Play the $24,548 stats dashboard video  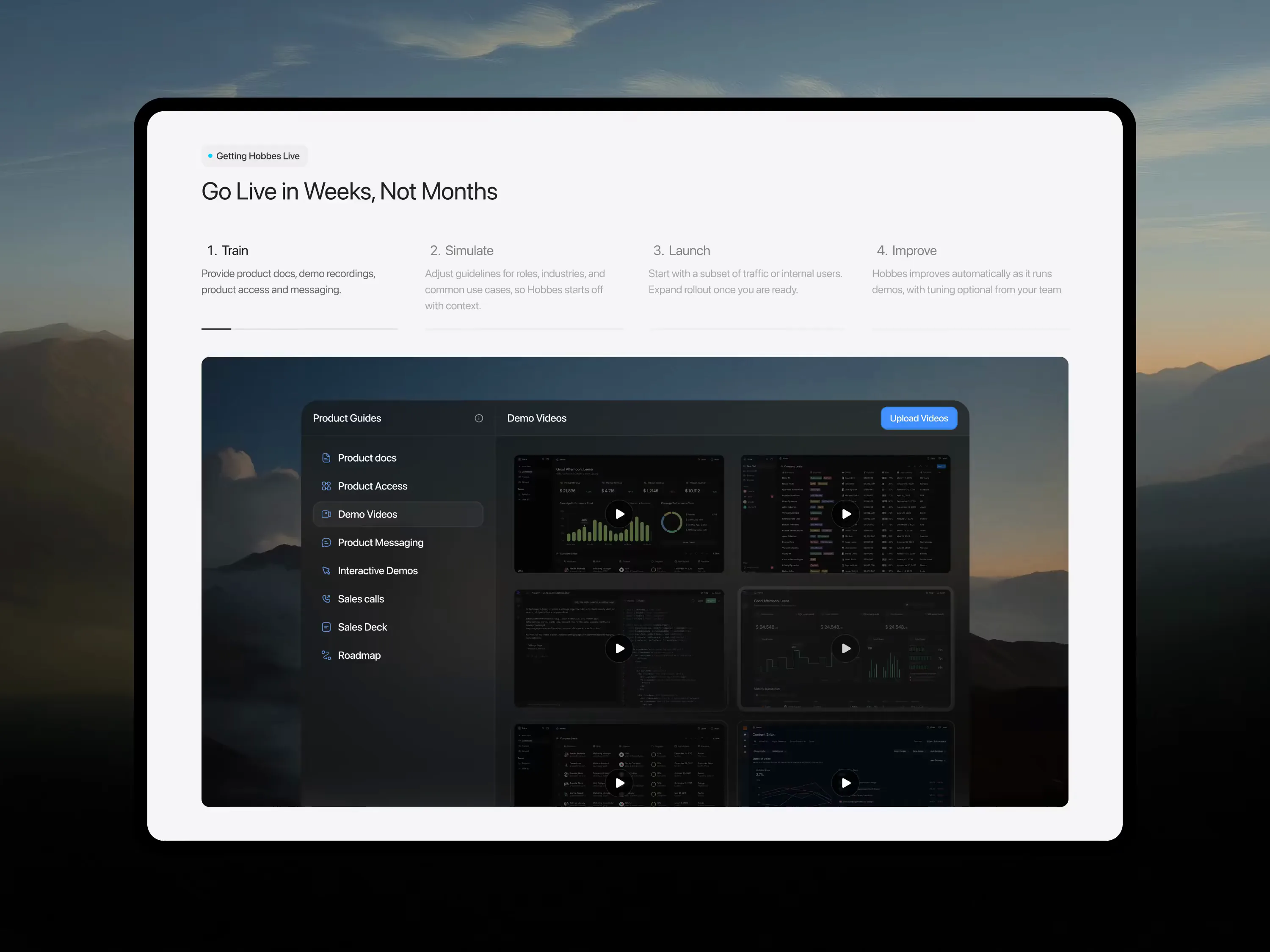pyautogui.click(x=846, y=649)
